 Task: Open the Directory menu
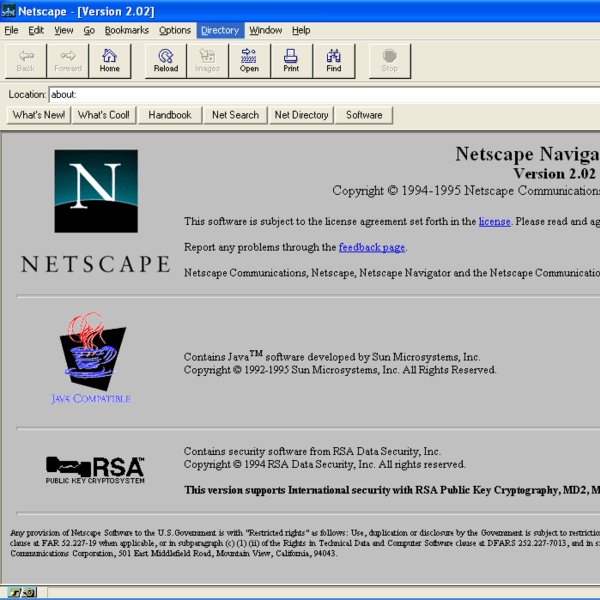click(219, 30)
